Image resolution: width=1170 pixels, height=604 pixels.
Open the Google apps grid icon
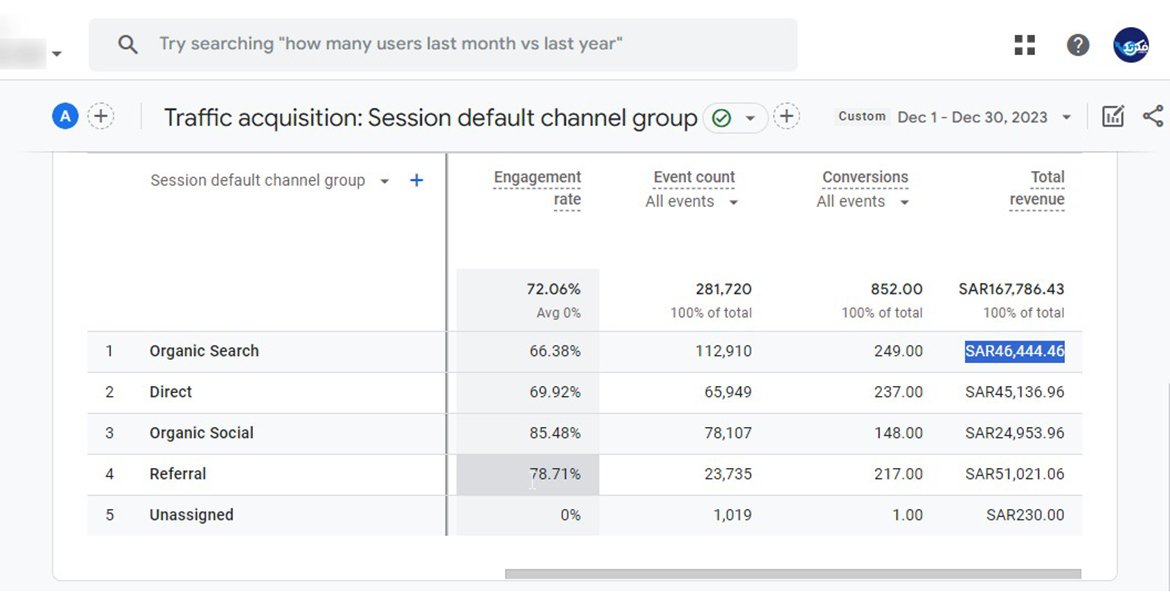[x=1025, y=45]
